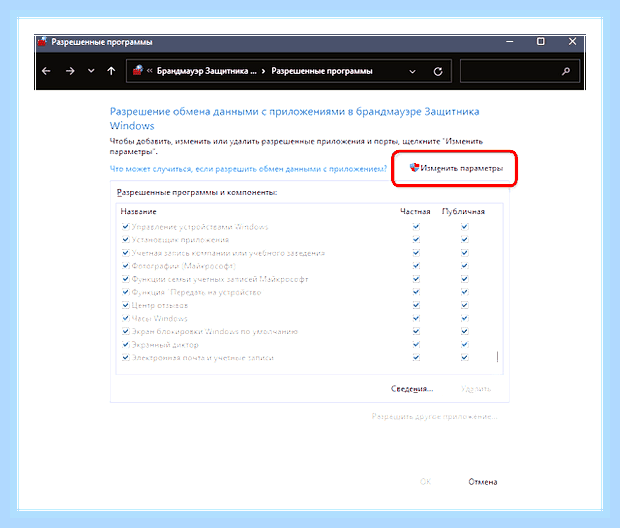This screenshot has height=528, width=620.
Task: Toggle Установщик приложения name checkbox
Action: pyautogui.click(x=126, y=240)
